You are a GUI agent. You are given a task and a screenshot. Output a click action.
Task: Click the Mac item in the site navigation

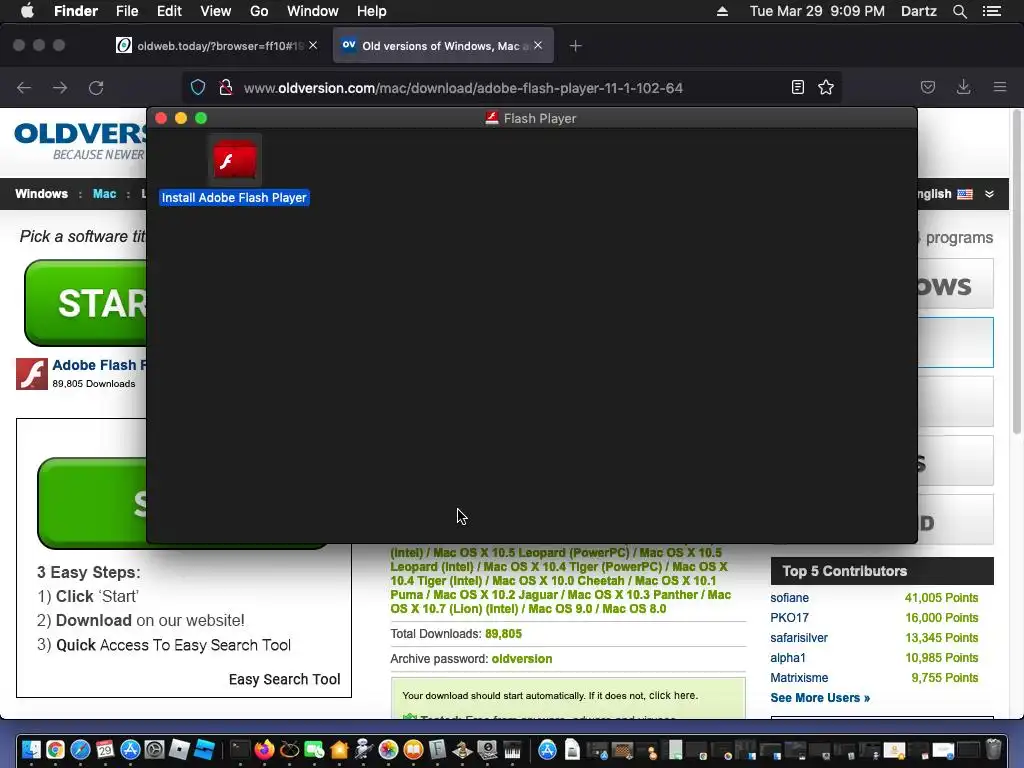tap(104, 194)
